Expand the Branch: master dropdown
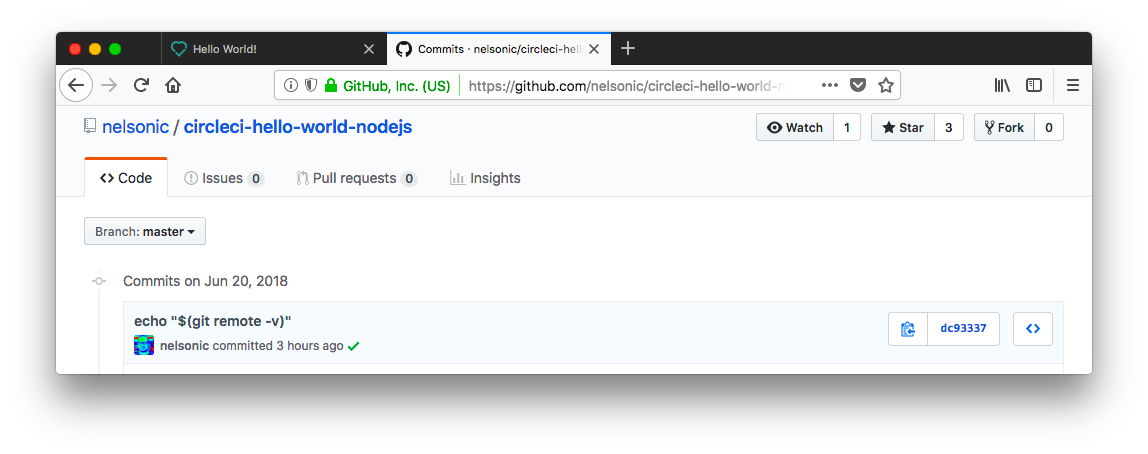Screen dimensions: 1148x454 point(145,231)
